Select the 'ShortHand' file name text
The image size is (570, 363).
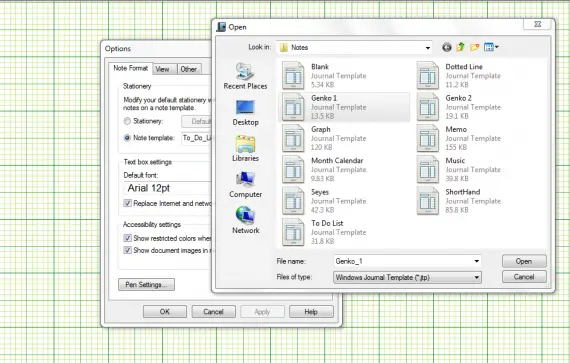pos(463,192)
